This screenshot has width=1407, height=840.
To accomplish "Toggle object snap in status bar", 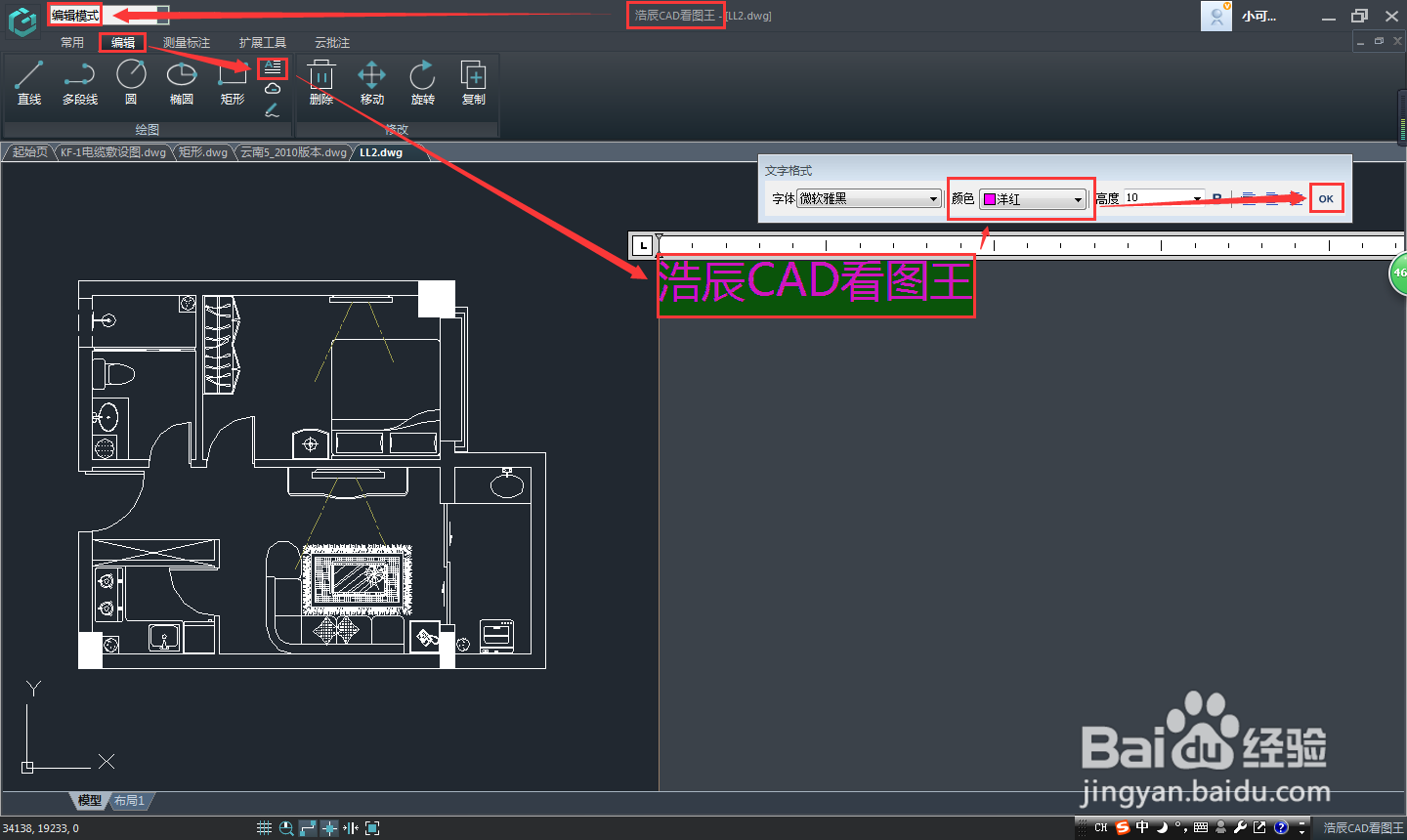I will (329, 828).
